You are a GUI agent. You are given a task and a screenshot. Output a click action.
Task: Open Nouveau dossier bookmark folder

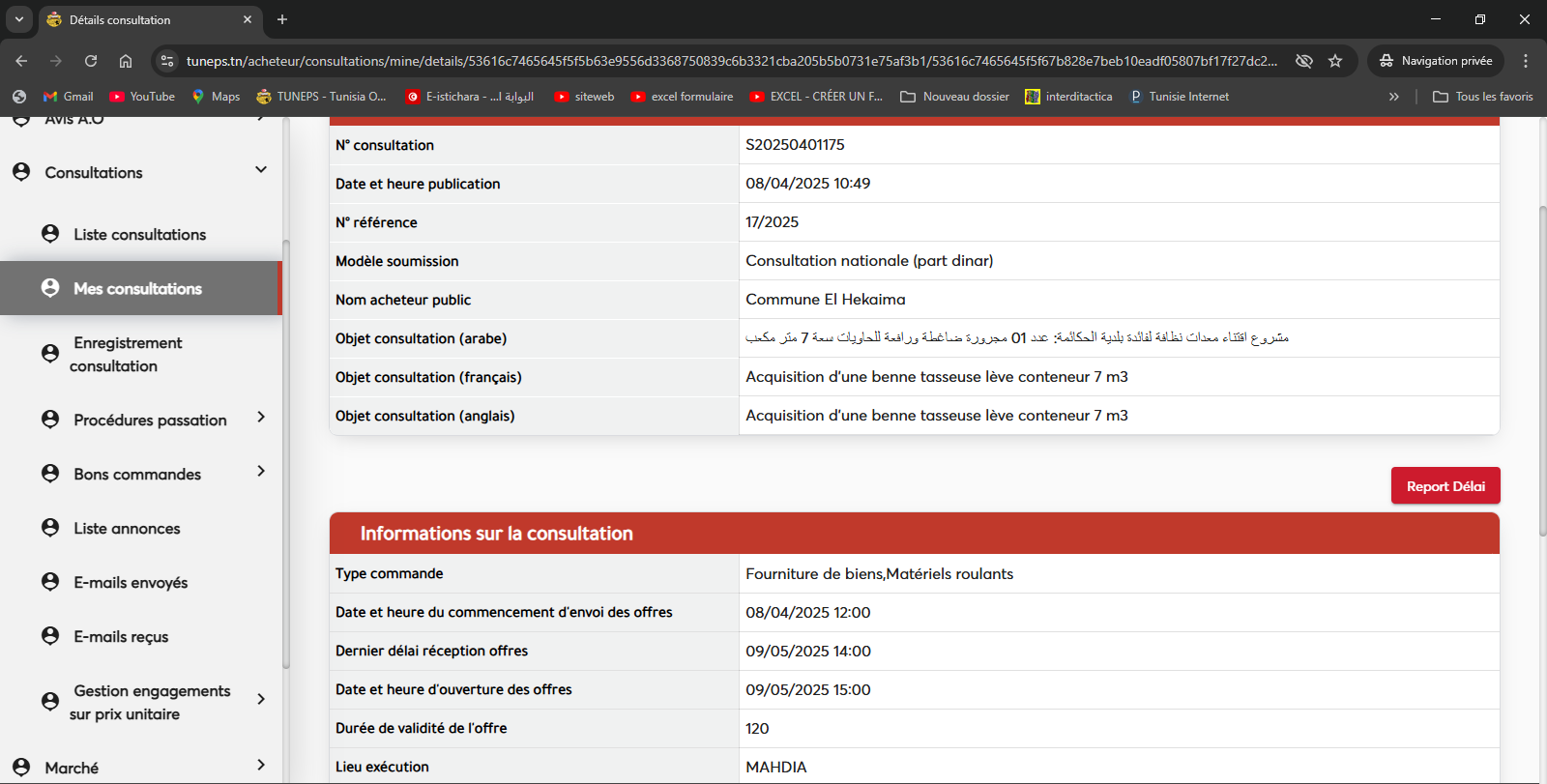(x=954, y=97)
